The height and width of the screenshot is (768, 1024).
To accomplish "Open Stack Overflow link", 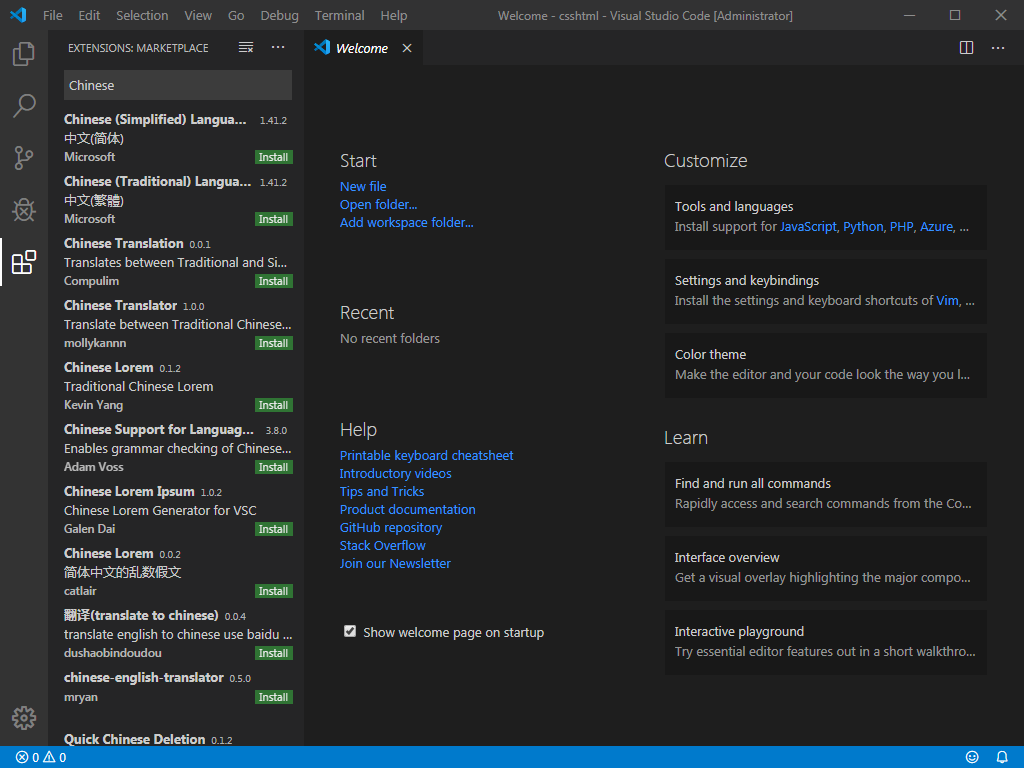I will [x=383, y=545].
